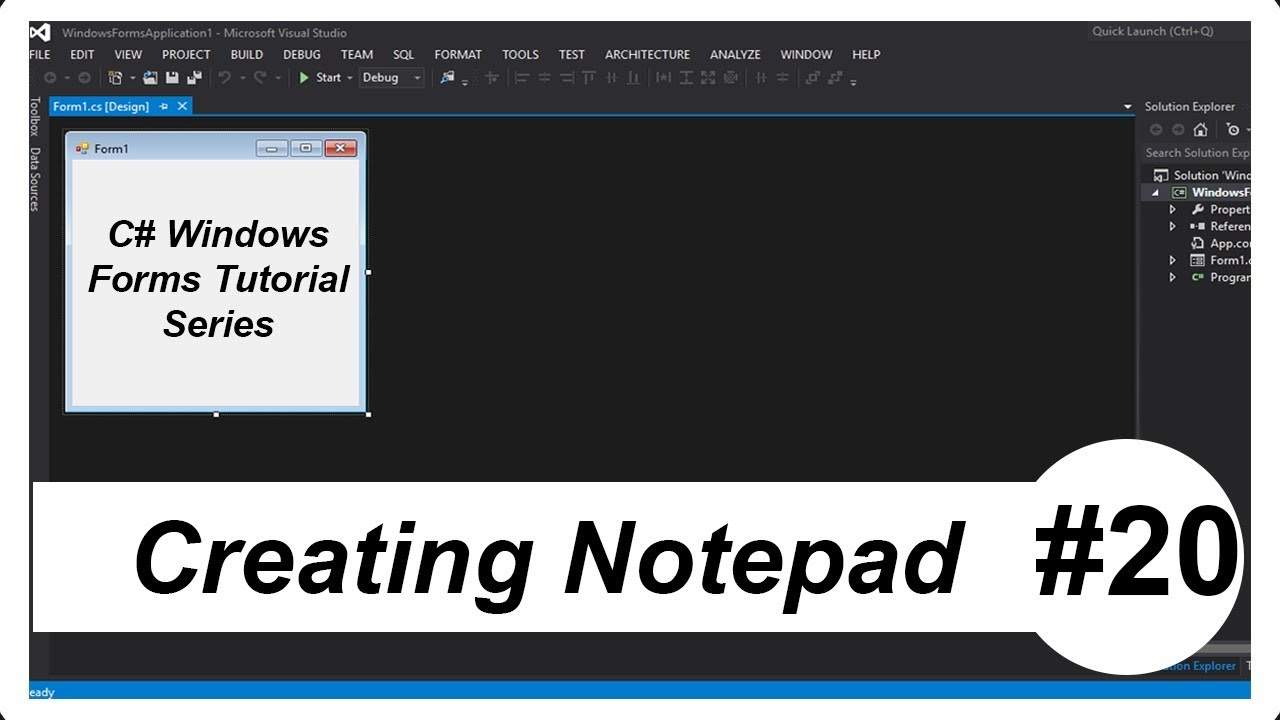1280x720 pixels.
Task: Click the Make Same Height layout icon
Action: 686,77
